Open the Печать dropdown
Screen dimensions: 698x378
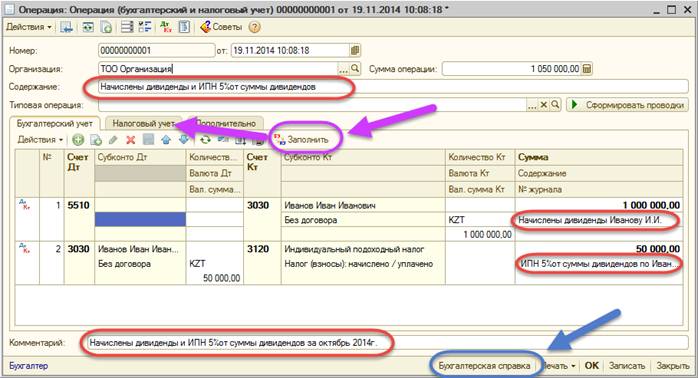click(559, 366)
